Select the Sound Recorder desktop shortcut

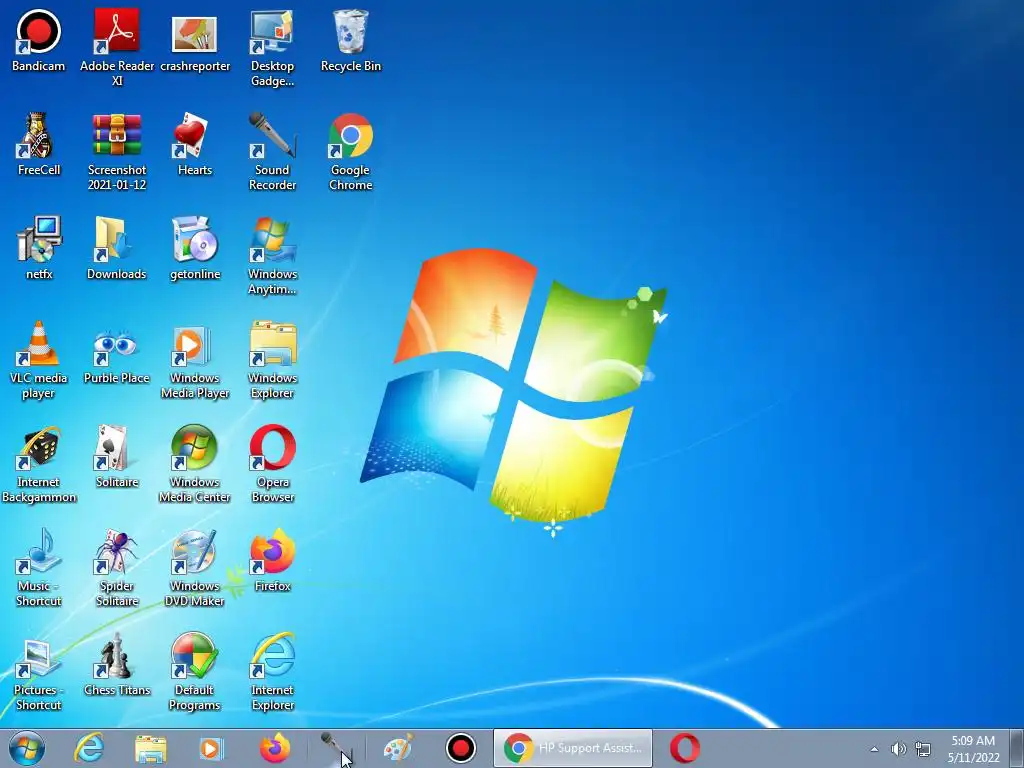point(272,152)
